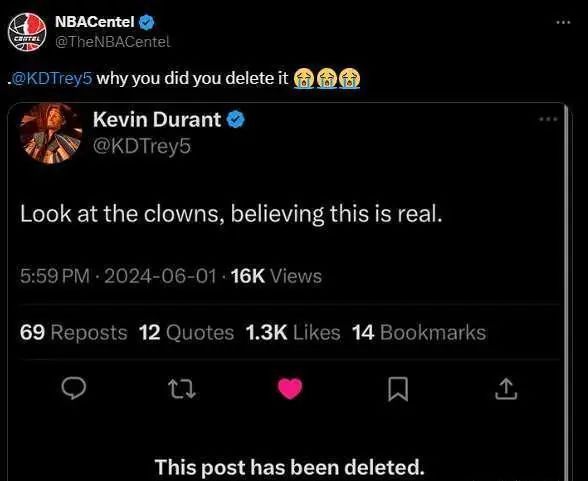Click Kevin Durant's blue verified badge

[x=236, y=120]
